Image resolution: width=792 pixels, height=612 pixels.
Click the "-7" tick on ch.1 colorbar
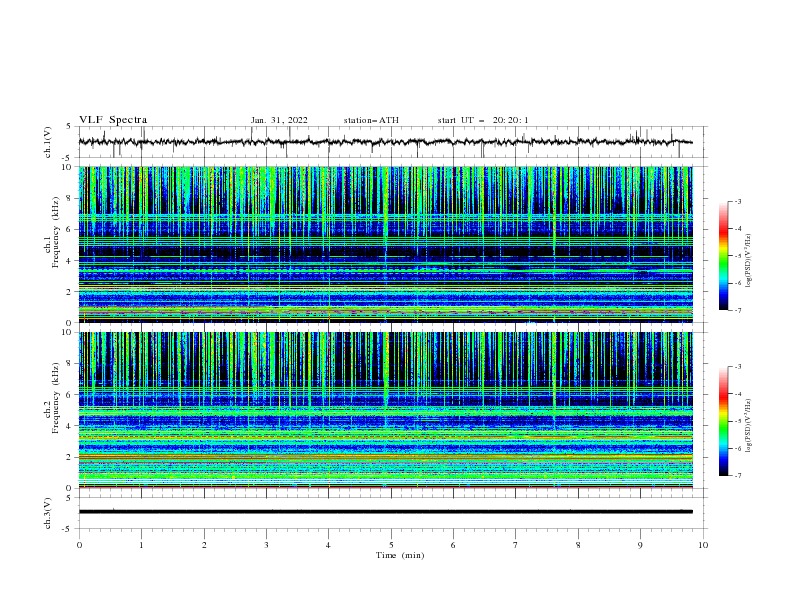point(737,310)
